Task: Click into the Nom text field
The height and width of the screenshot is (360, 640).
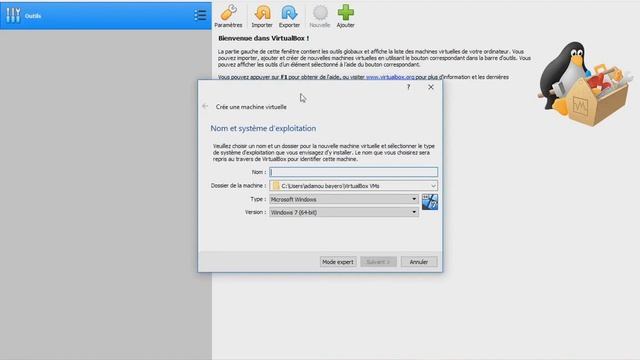Action: [x=353, y=172]
